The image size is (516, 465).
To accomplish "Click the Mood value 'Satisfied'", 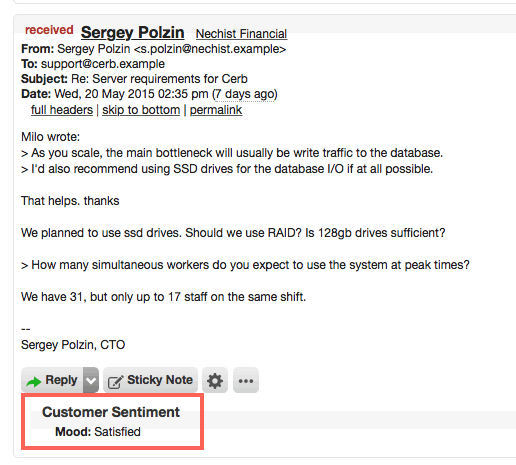I will point(117,432).
